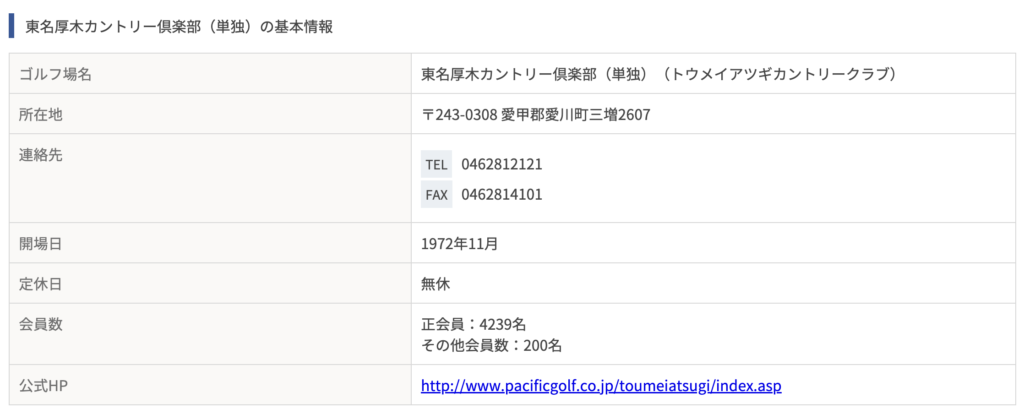Select the ゴルフ場名 row label
The image size is (1024, 414).
coord(56,74)
